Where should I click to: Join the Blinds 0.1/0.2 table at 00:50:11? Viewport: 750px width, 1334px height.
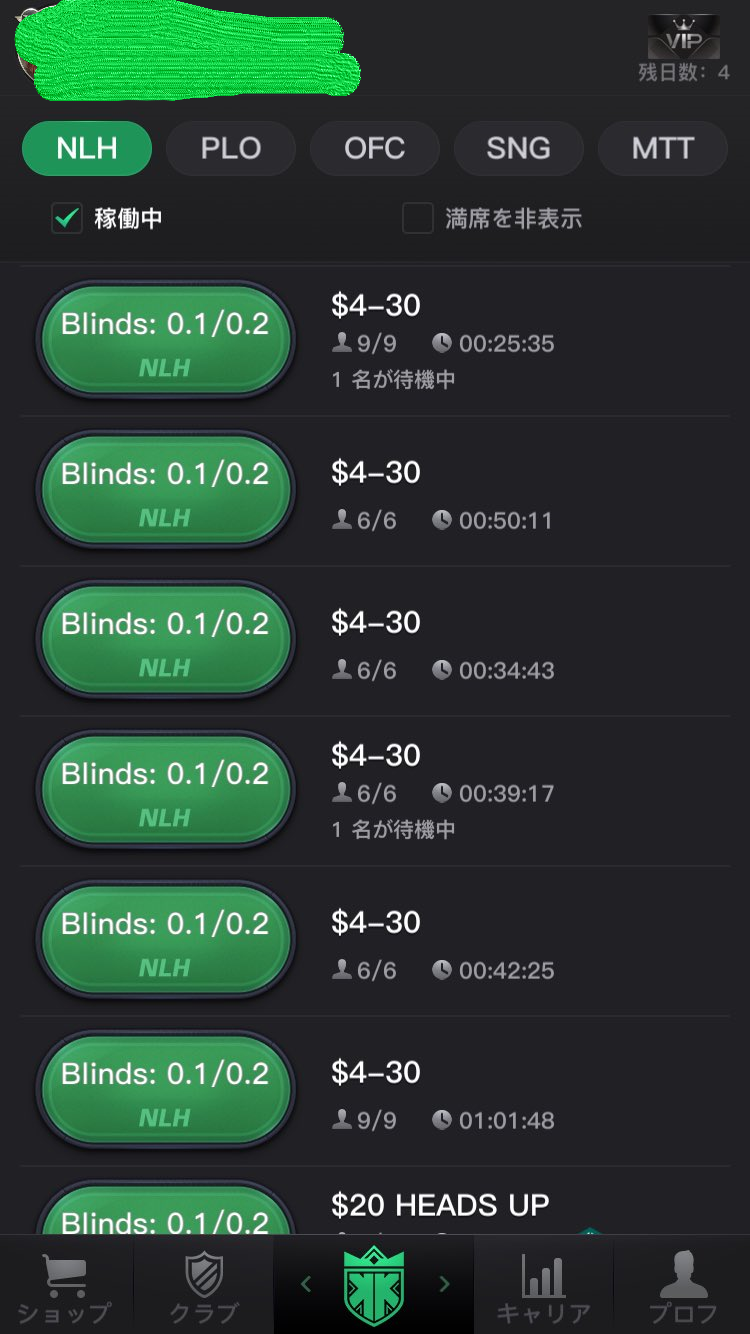point(165,491)
